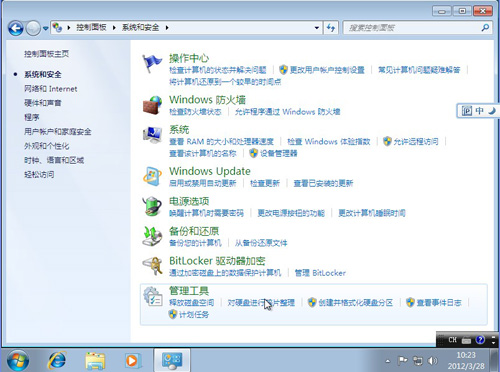The width and height of the screenshot is (500, 372).
Task: Click the greyed forward navigation button
Action: 33,28
